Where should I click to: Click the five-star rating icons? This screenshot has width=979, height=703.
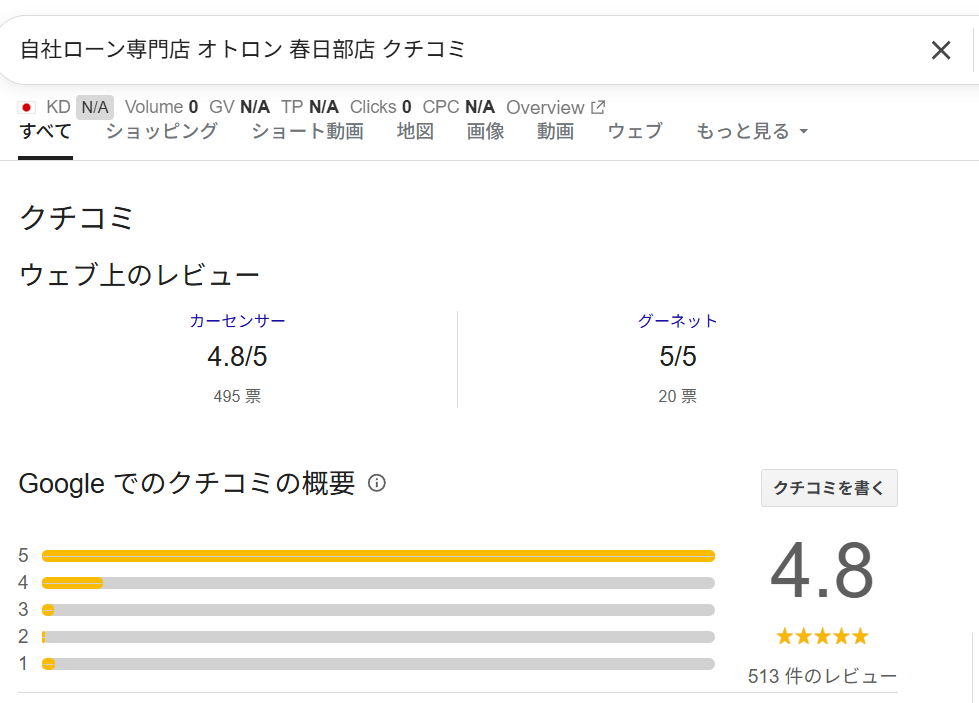tap(822, 636)
